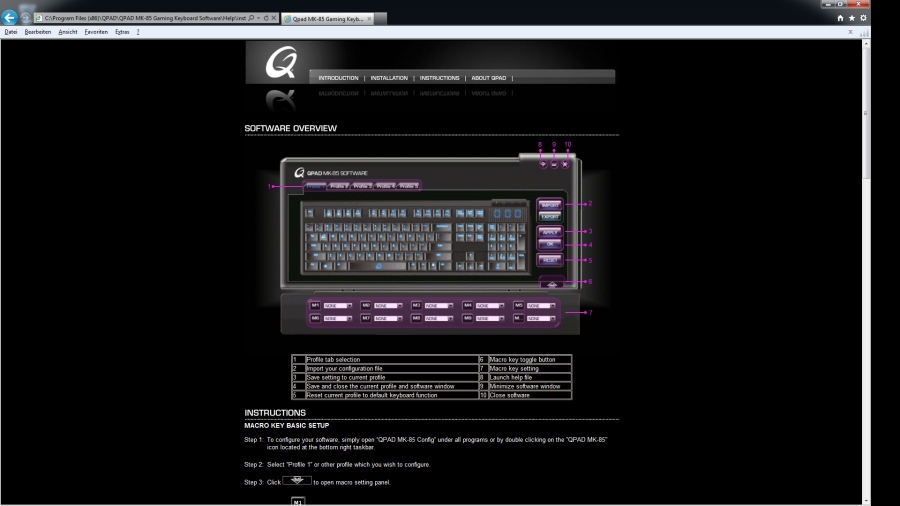Image resolution: width=900 pixels, height=506 pixels.
Task: Open the address bar autocomplete dropdown arrow
Action: [258, 18]
